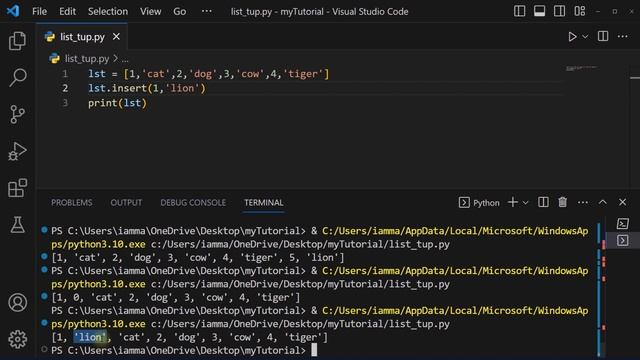The image size is (640, 360).
Task: Click the Python terminal profile label
Action: 479,203
